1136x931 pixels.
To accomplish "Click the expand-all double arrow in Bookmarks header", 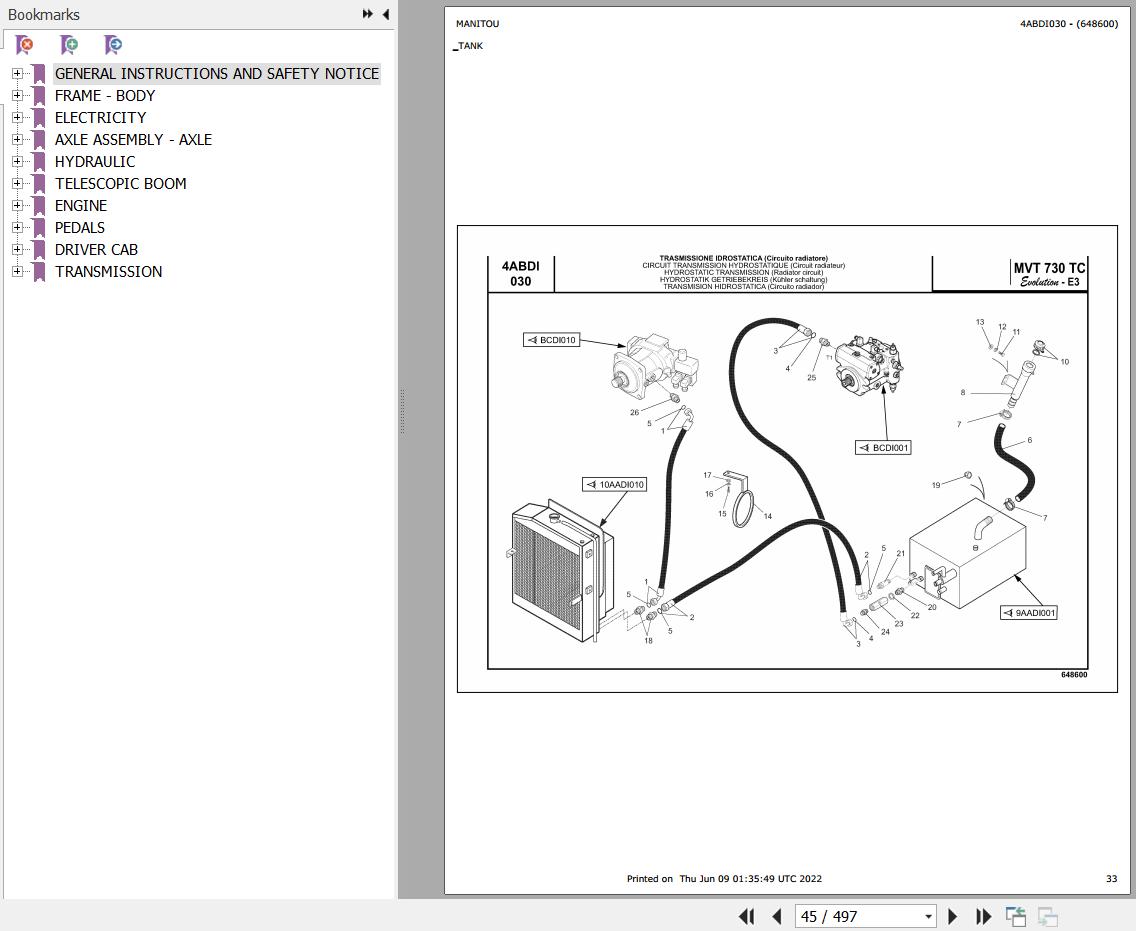I will pyautogui.click(x=367, y=14).
